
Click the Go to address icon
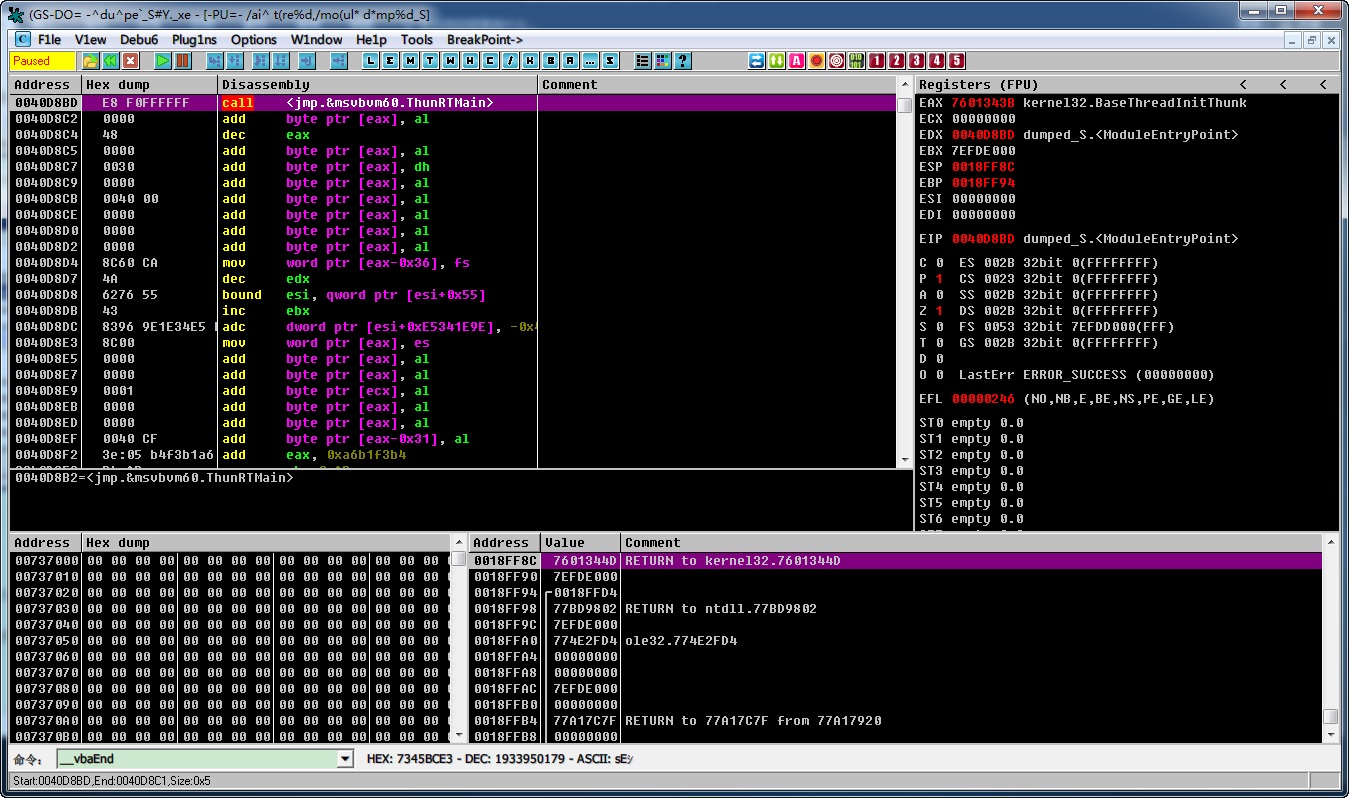pos(339,61)
